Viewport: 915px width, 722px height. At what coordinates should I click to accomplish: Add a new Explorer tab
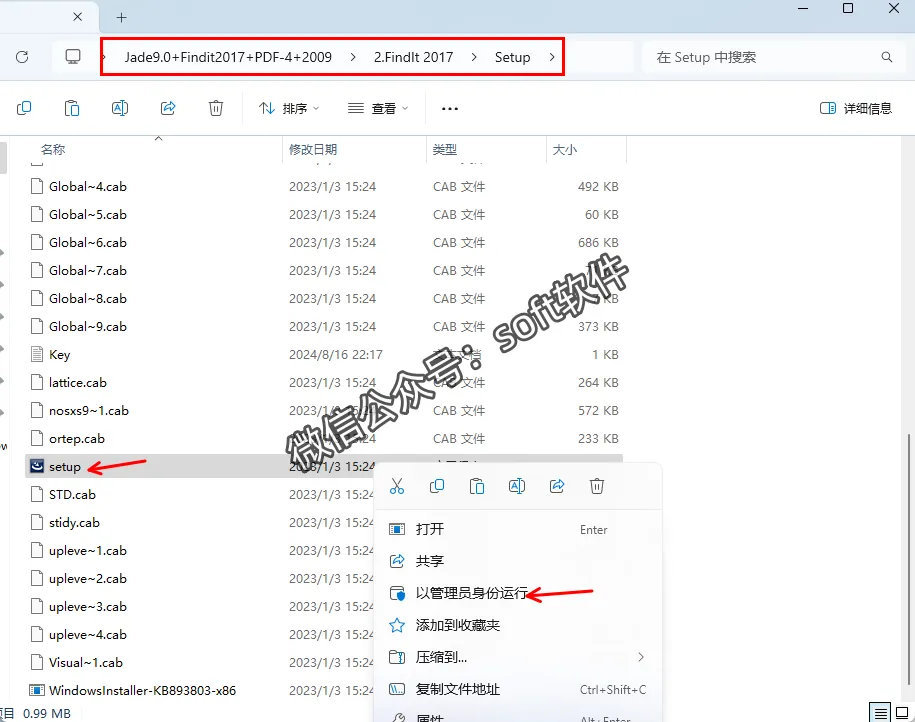point(121,18)
